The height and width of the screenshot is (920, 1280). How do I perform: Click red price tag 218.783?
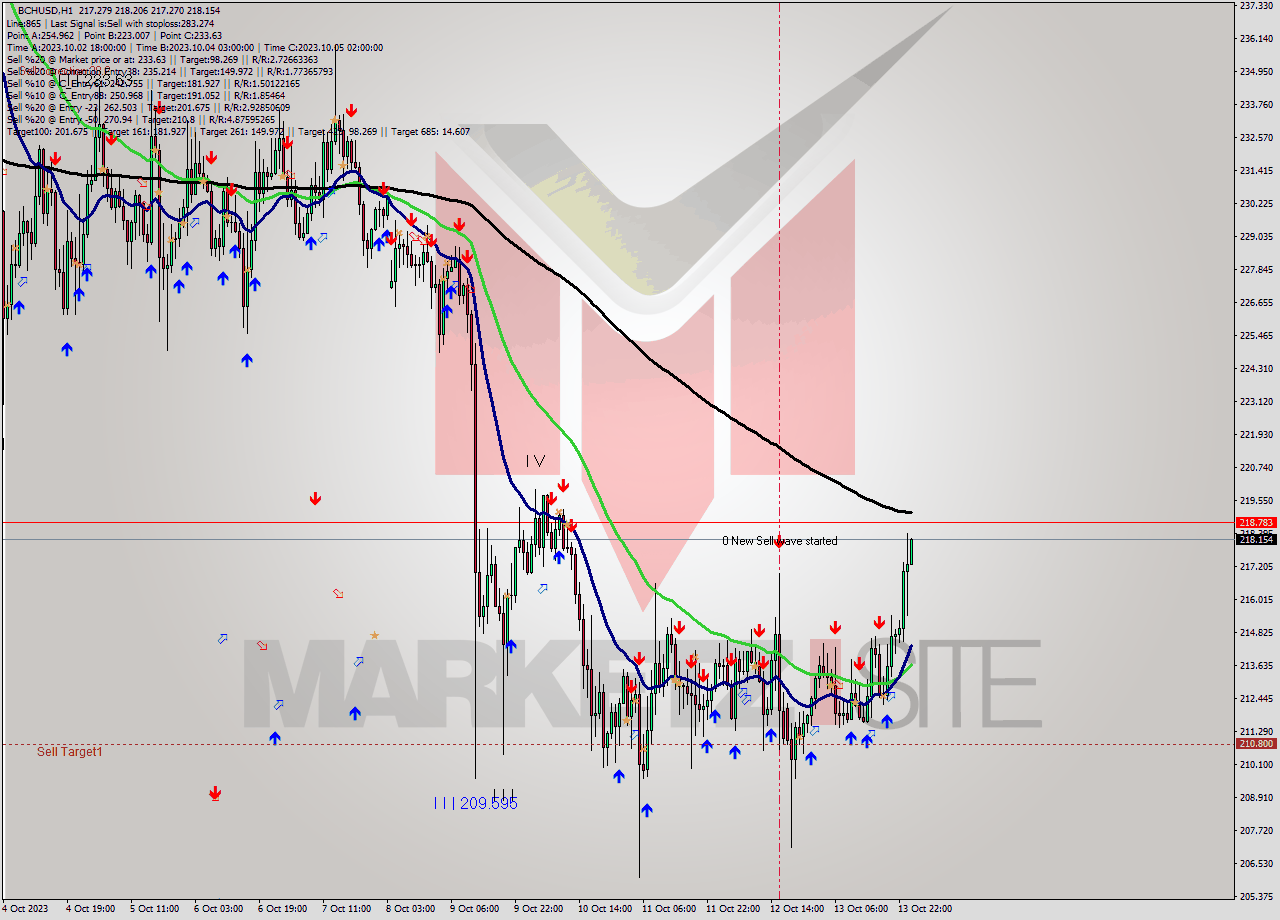click(1256, 522)
